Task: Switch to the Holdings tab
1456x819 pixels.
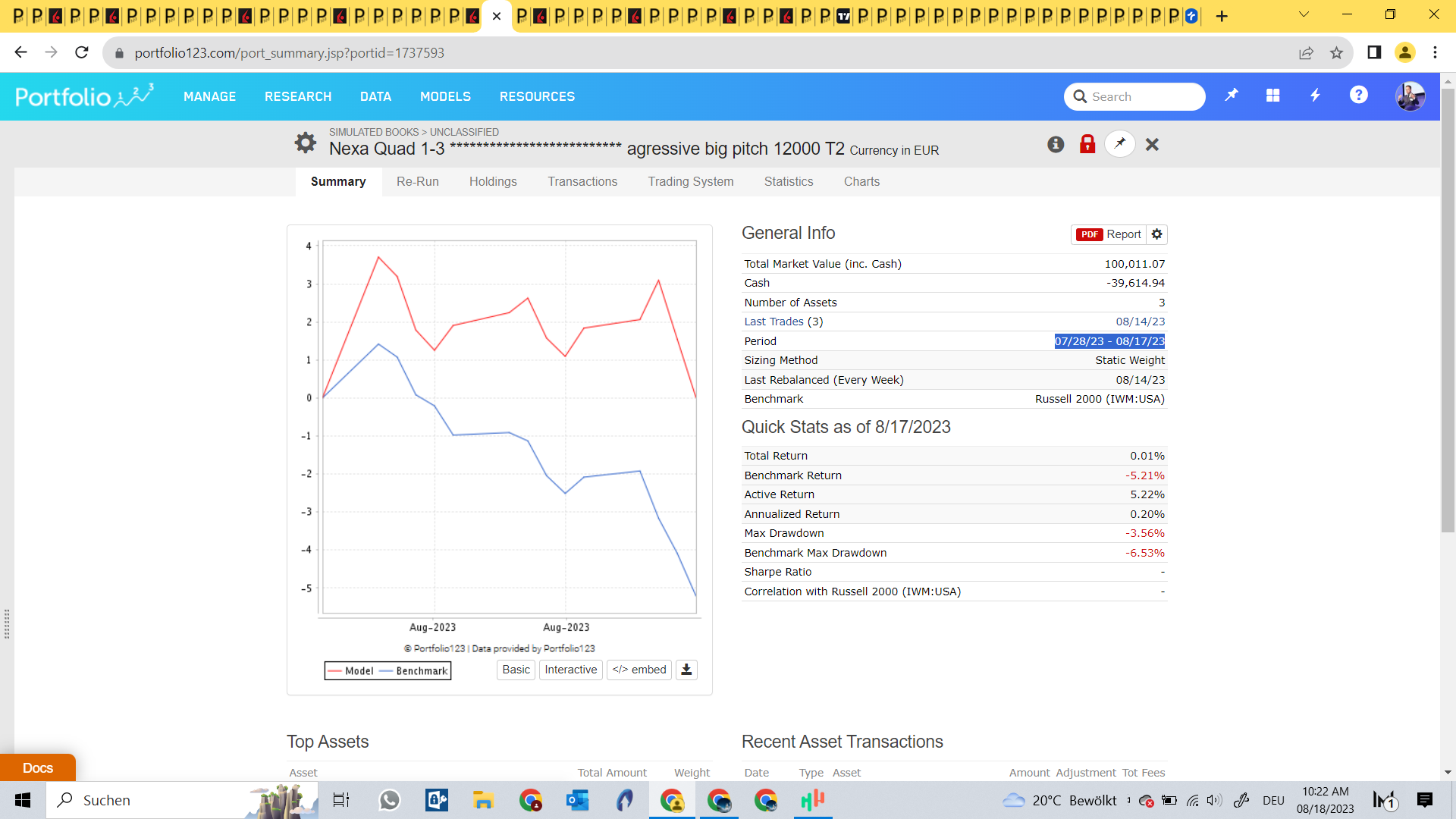Action: coord(493,181)
